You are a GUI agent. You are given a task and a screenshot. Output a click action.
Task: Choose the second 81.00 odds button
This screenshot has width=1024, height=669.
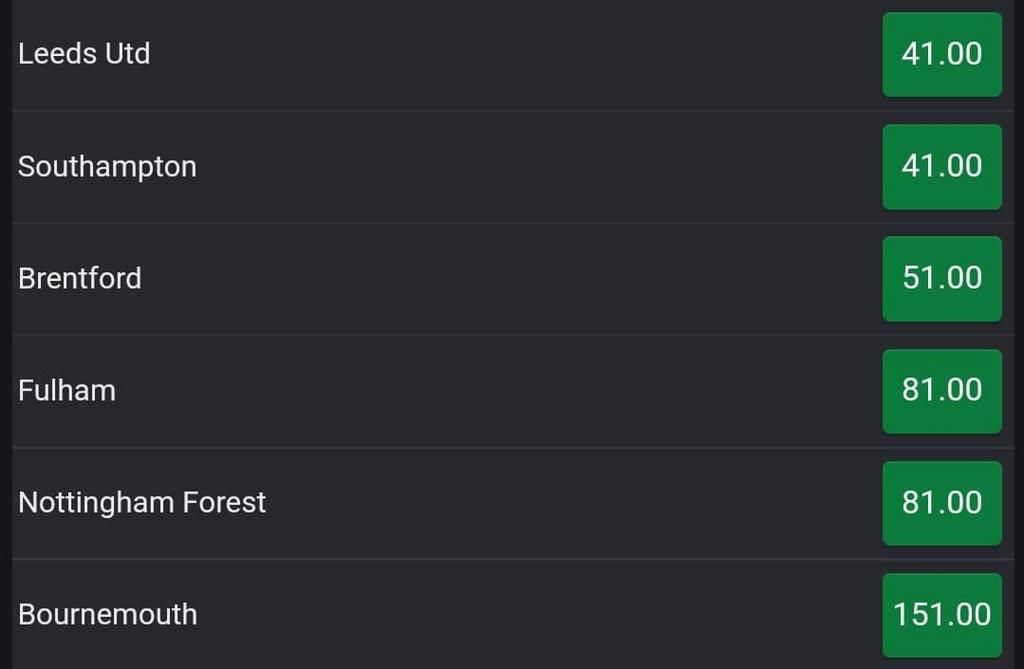coord(941,503)
